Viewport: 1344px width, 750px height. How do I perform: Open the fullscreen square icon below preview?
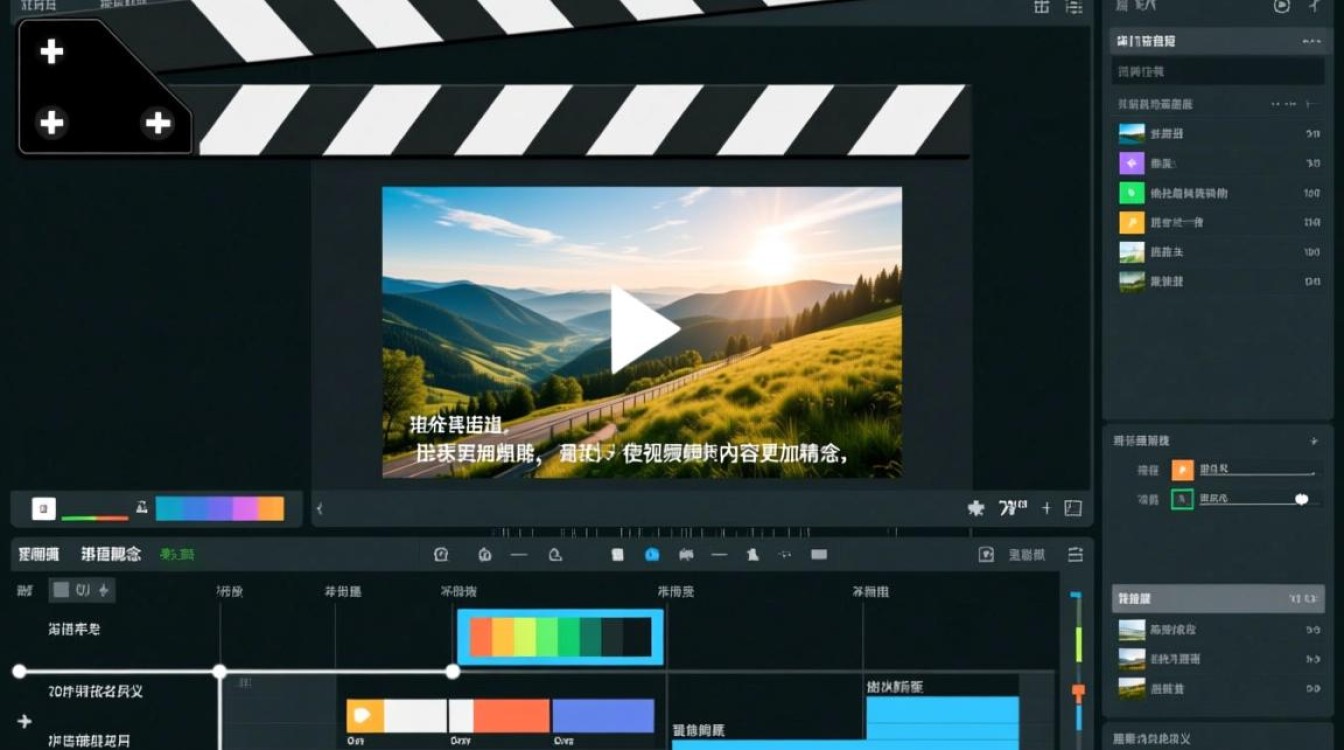[1073, 508]
